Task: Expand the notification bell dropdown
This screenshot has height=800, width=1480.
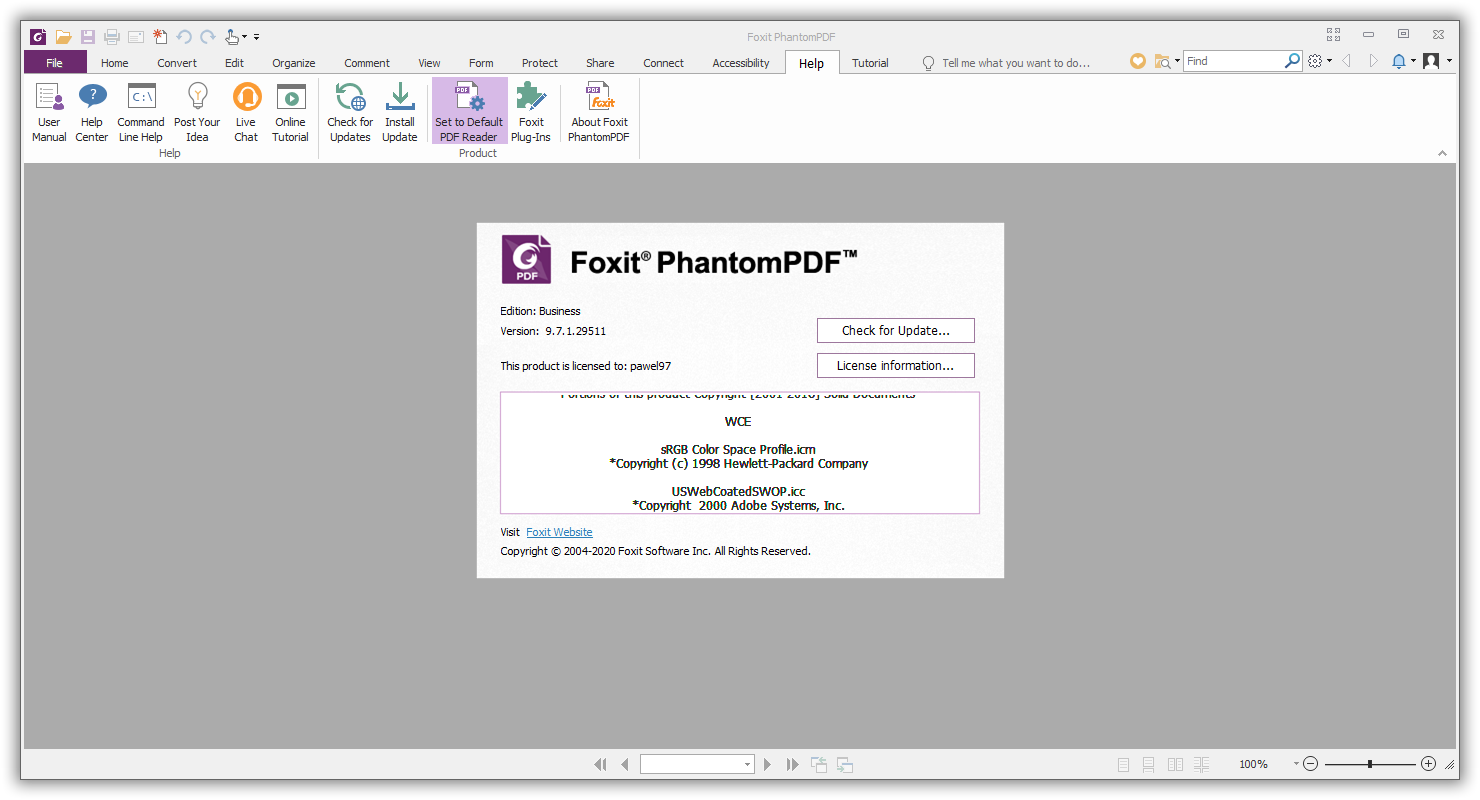Action: [x=1413, y=61]
